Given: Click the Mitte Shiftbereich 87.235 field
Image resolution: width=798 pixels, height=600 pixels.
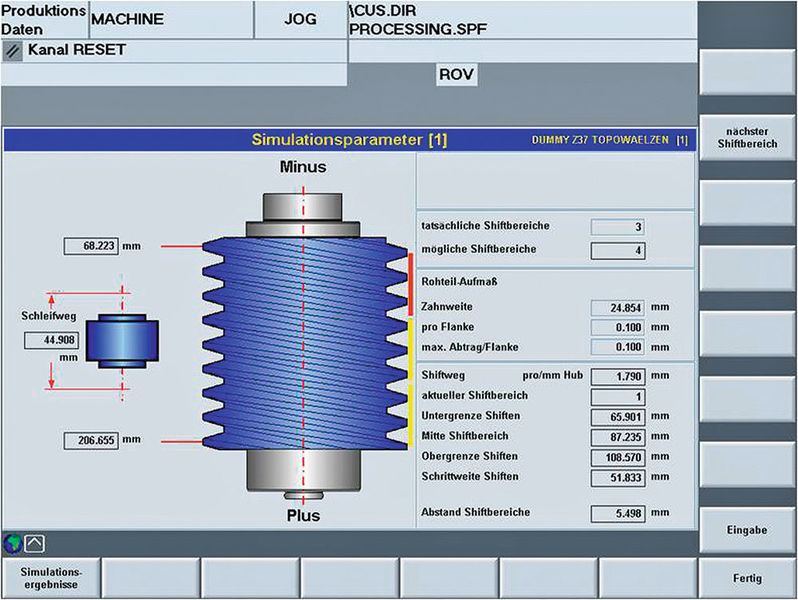Looking at the screenshot, I should [x=618, y=437].
